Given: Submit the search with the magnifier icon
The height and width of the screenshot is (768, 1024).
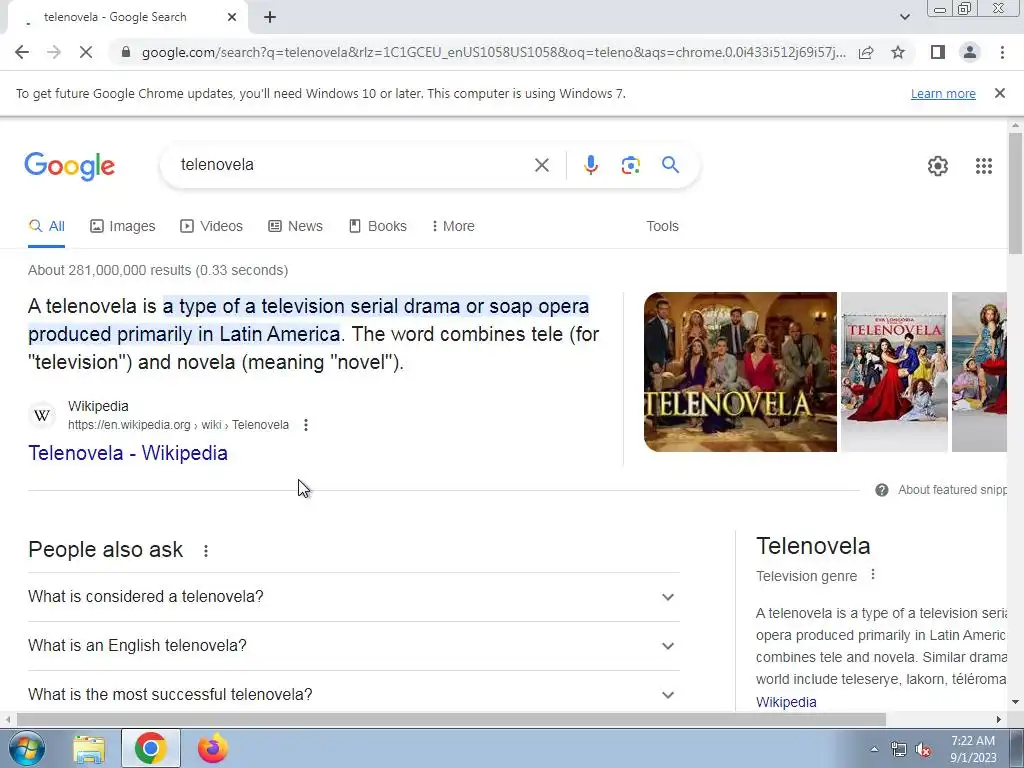Looking at the screenshot, I should pyautogui.click(x=671, y=165).
